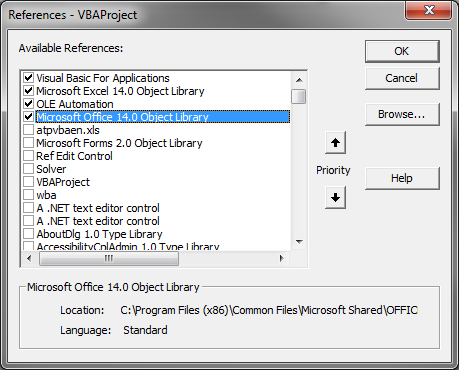This screenshot has width=459, height=370.
Task: Check AboutDlg 1.0 Type Library box
Action: [x=28, y=234]
